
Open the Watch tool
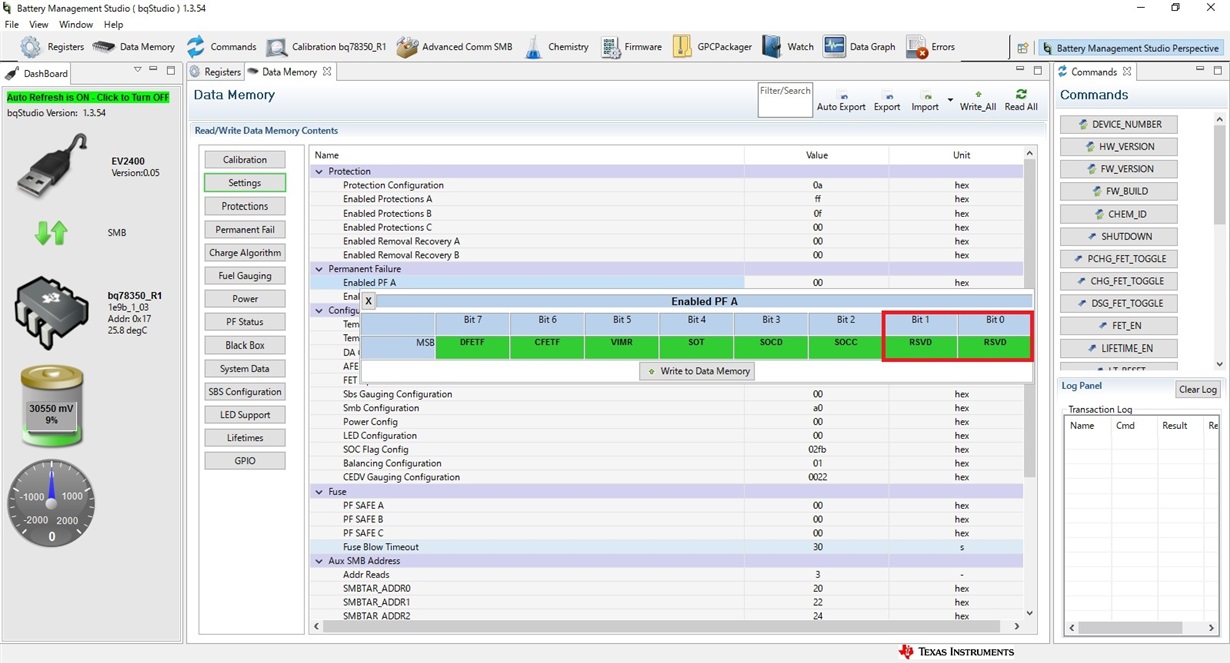(788, 47)
